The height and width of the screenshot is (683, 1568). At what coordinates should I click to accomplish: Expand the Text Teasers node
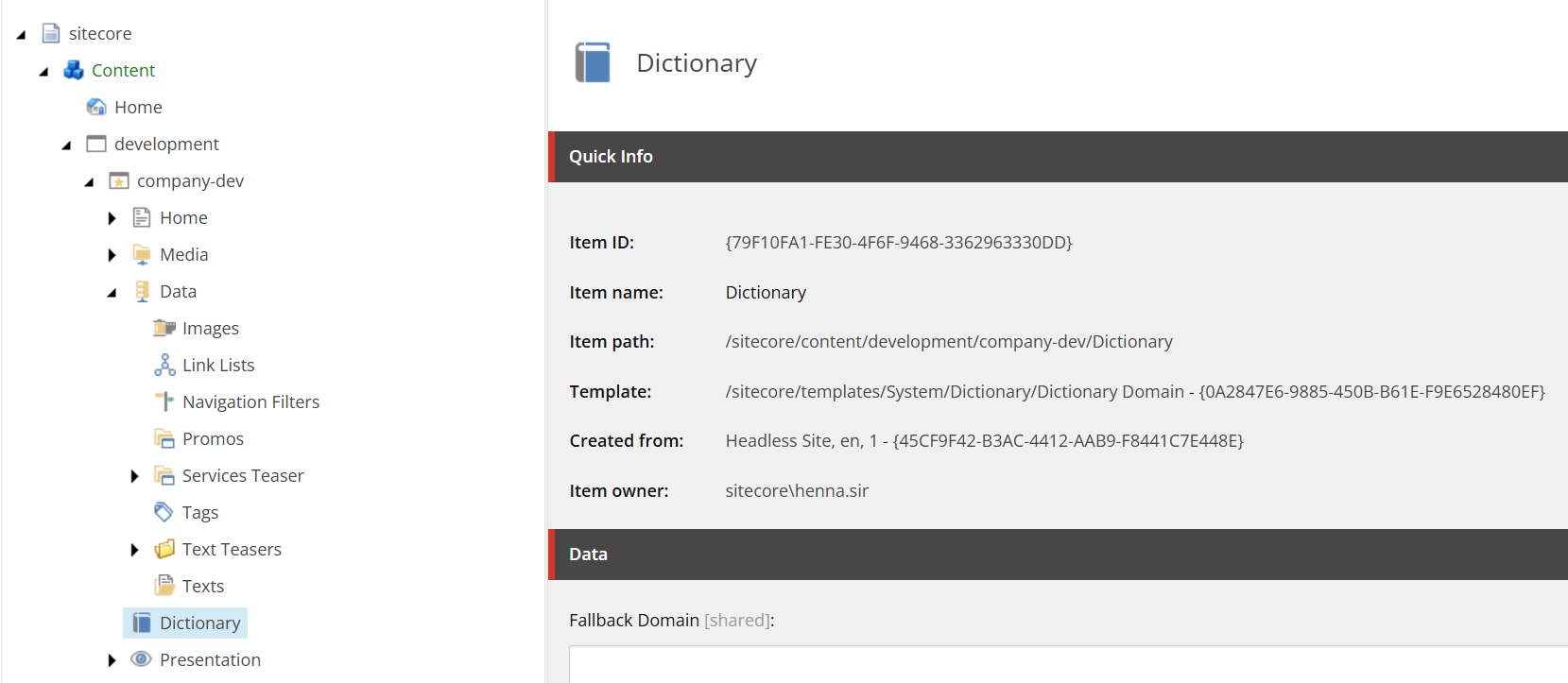pyautogui.click(x=134, y=550)
